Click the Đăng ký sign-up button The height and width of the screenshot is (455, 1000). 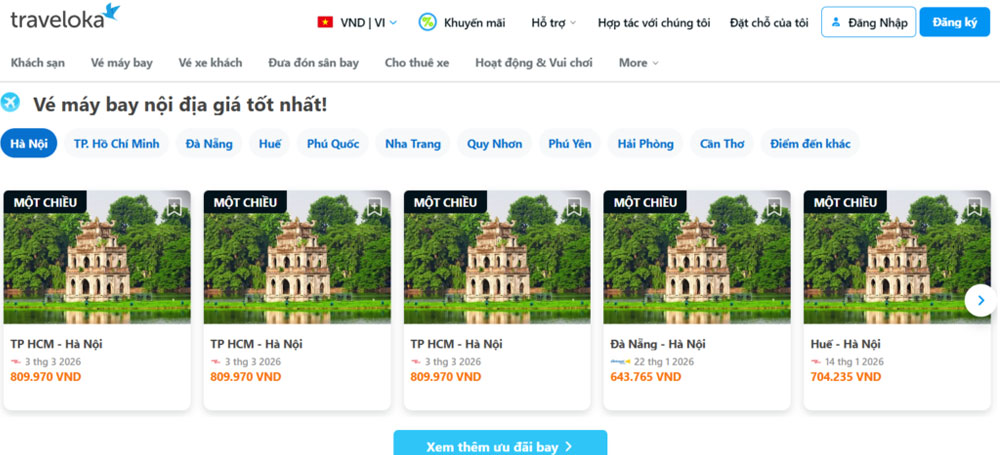(955, 22)
